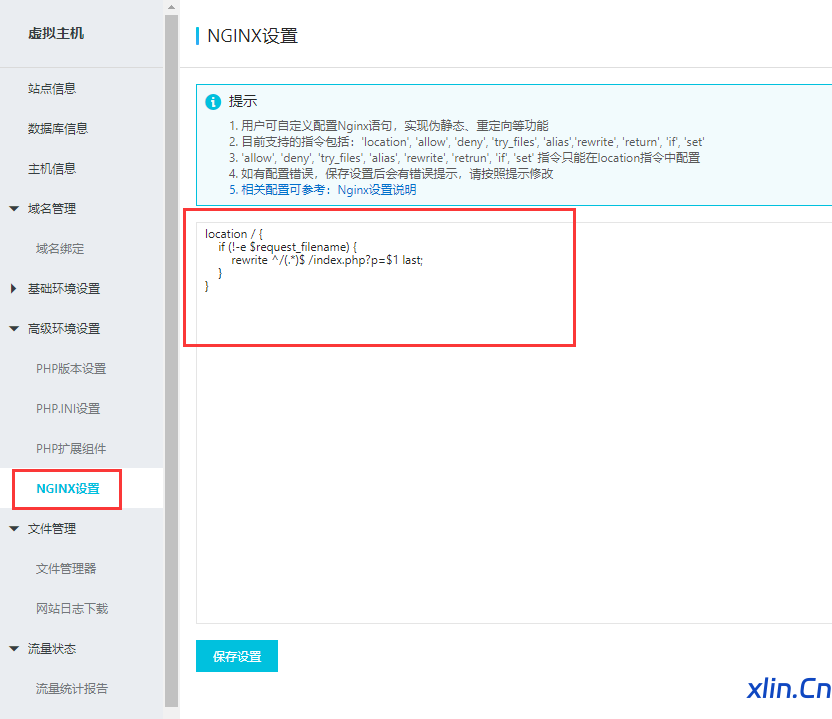Expand the 基础环境设置 section arrow
The image size is (832, 719).
coord(14,289)
